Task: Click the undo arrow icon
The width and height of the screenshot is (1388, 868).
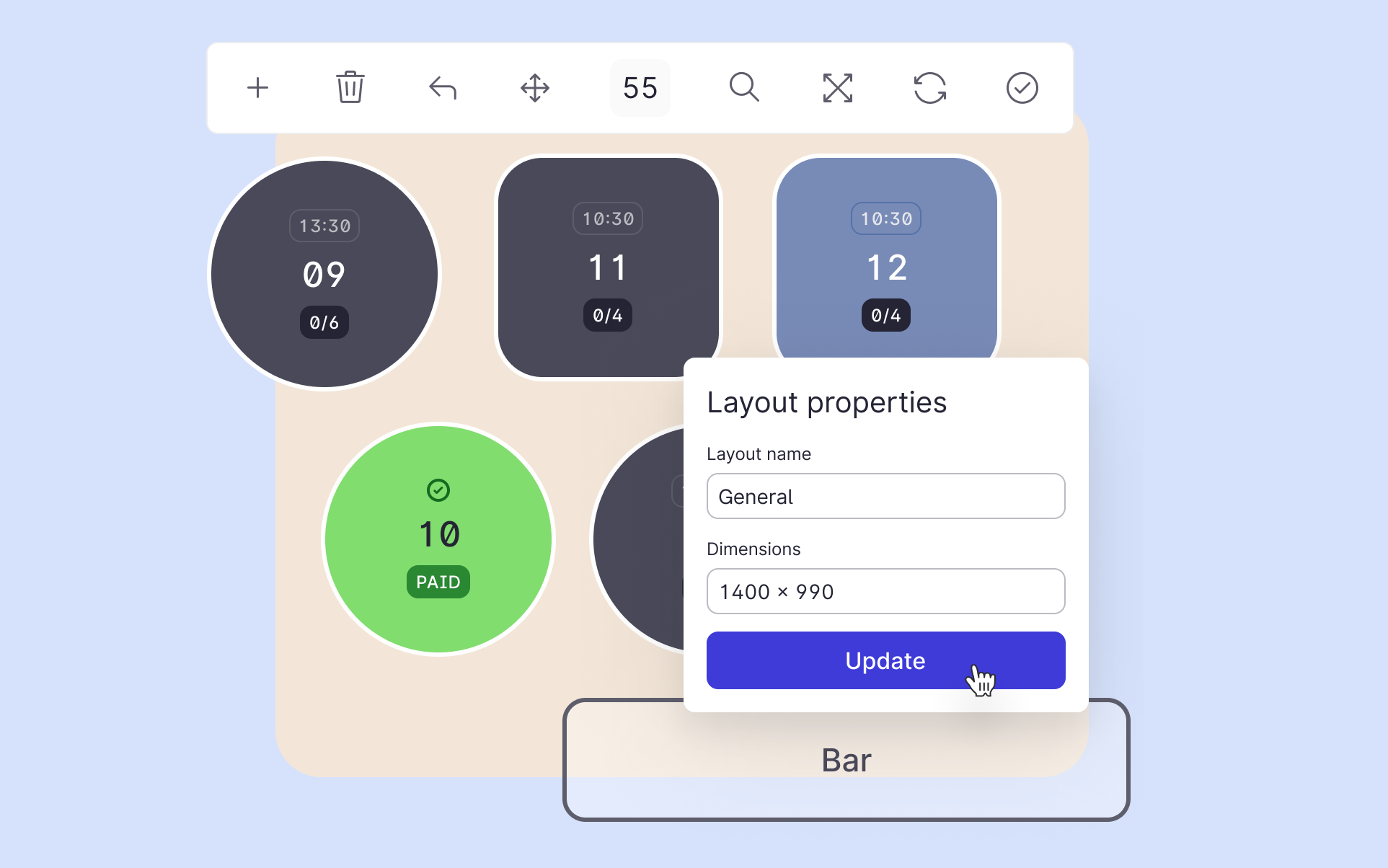Action: coord(443,88)
